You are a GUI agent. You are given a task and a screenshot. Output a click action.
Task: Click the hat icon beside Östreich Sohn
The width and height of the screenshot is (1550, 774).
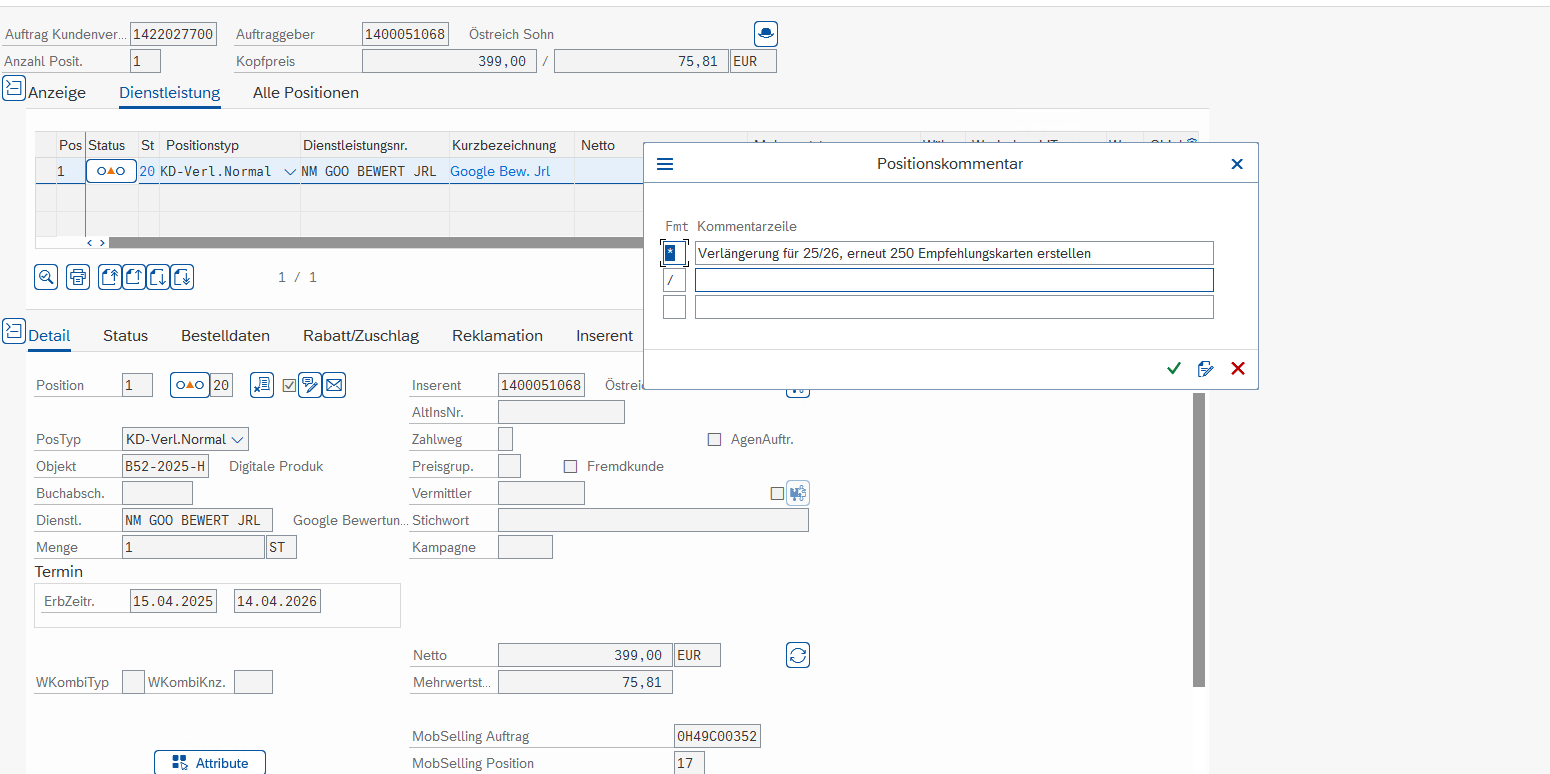[x=766, y=34]
